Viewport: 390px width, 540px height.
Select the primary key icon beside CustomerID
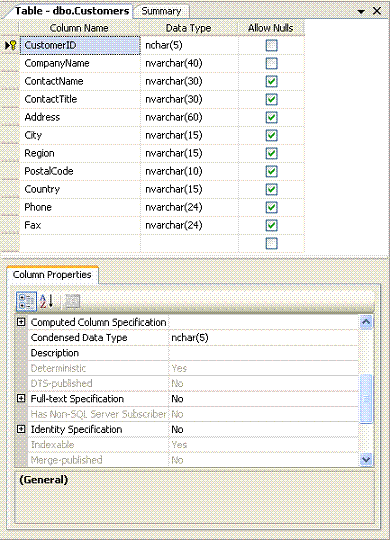[11, 45]
